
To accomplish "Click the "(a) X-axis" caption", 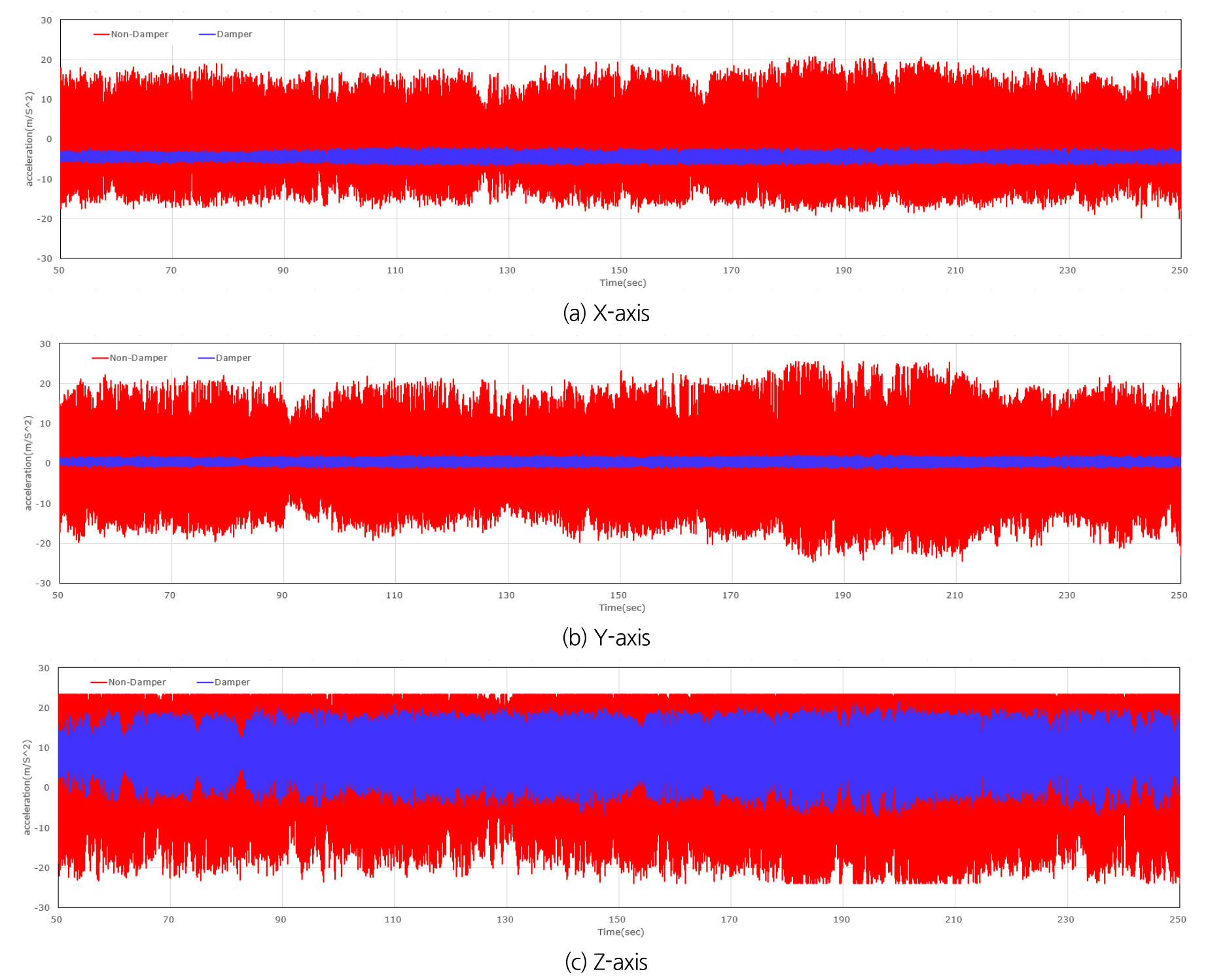I will 606,313.
